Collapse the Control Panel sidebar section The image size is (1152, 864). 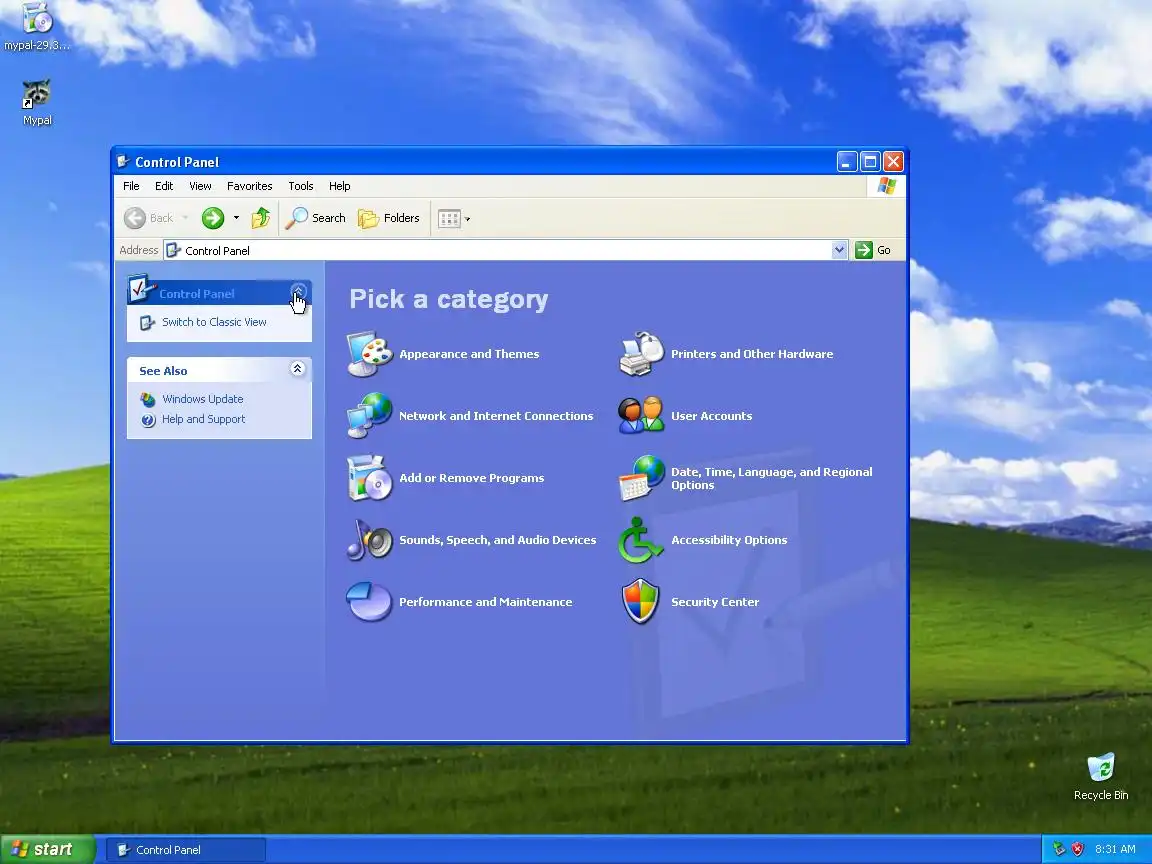[x=298, y=292]
